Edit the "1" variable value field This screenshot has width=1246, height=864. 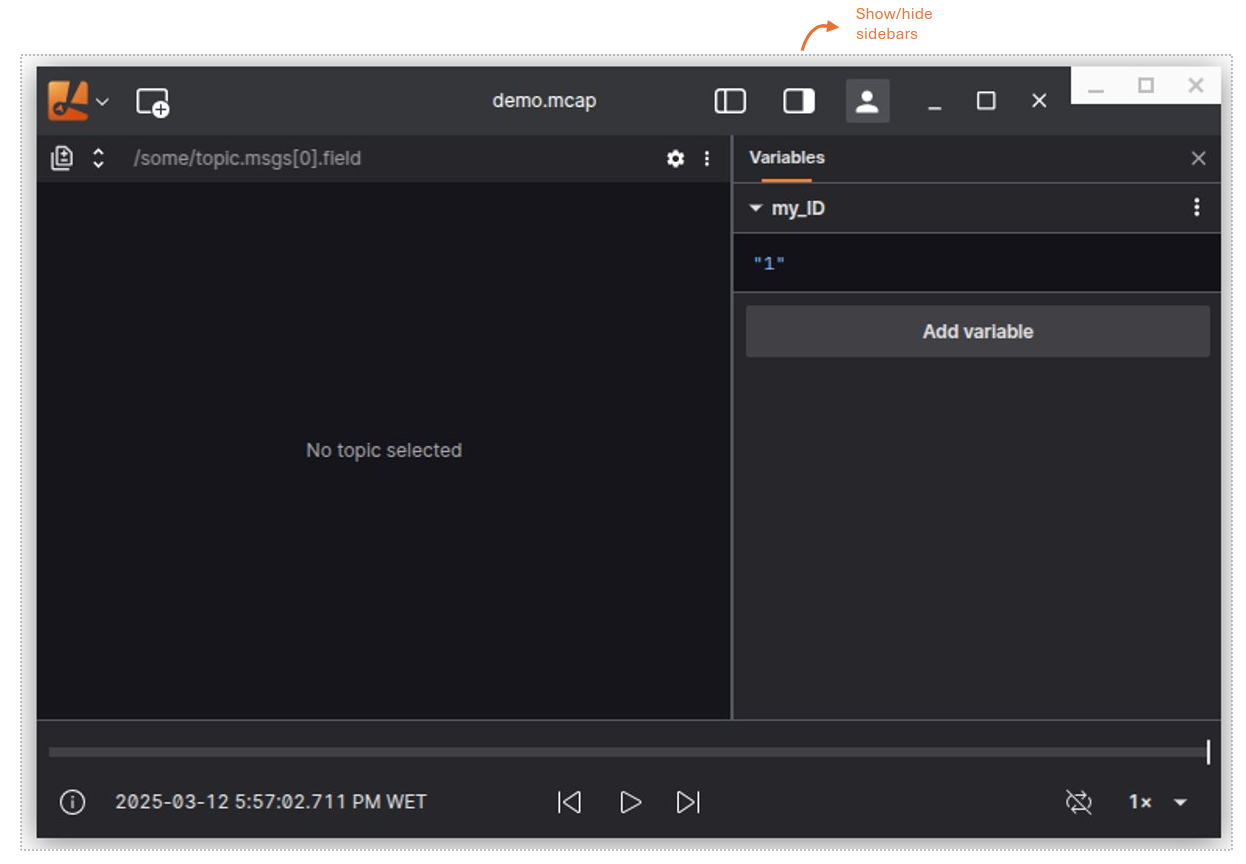pos(977,263)
